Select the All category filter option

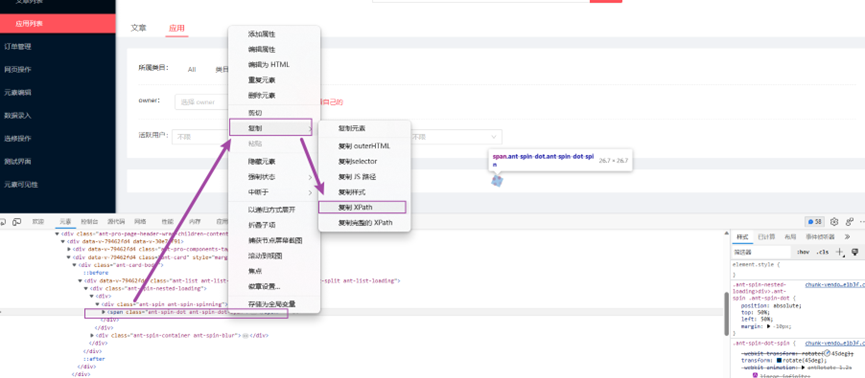(191, 70)
